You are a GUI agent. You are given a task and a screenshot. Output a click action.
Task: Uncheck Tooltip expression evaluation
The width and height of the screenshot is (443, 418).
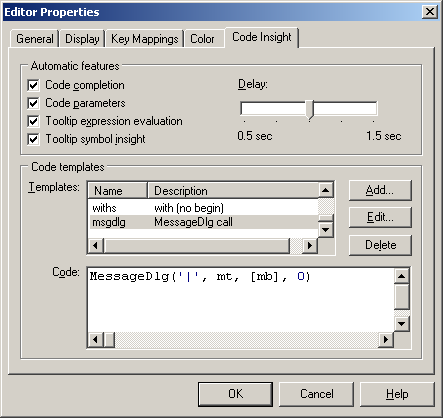[x=33, y=121]
